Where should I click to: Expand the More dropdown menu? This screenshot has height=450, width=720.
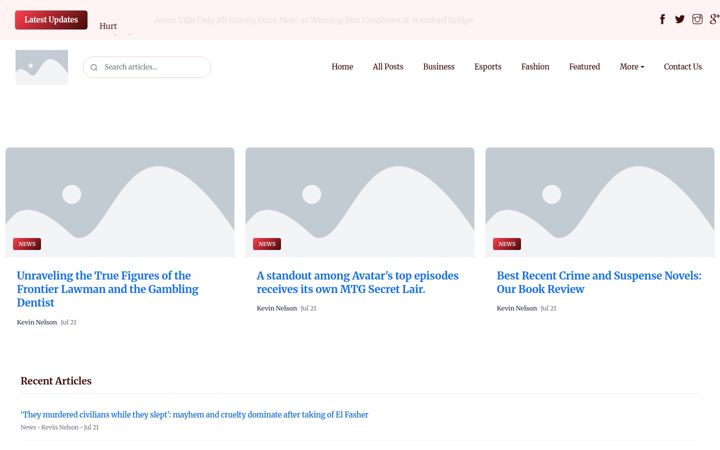632,67
